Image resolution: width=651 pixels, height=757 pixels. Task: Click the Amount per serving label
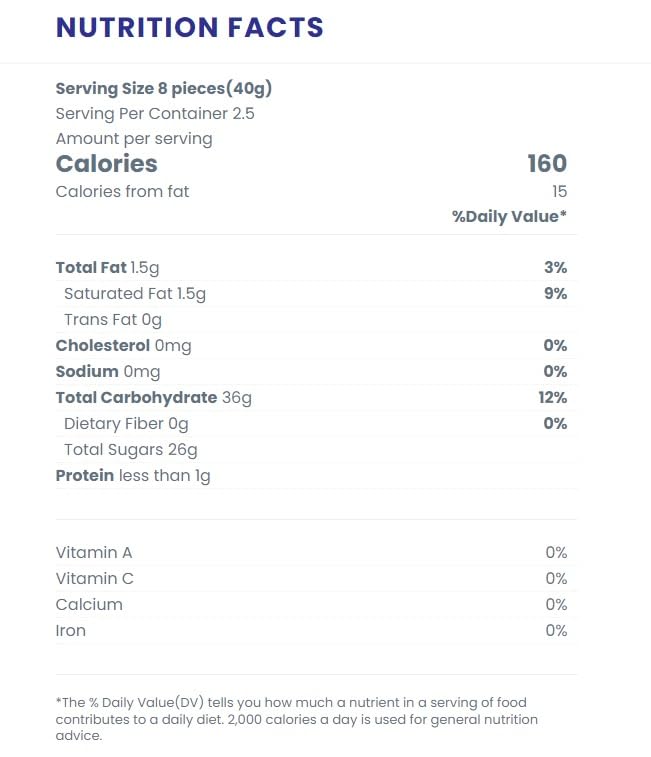[x=134, y=139]
